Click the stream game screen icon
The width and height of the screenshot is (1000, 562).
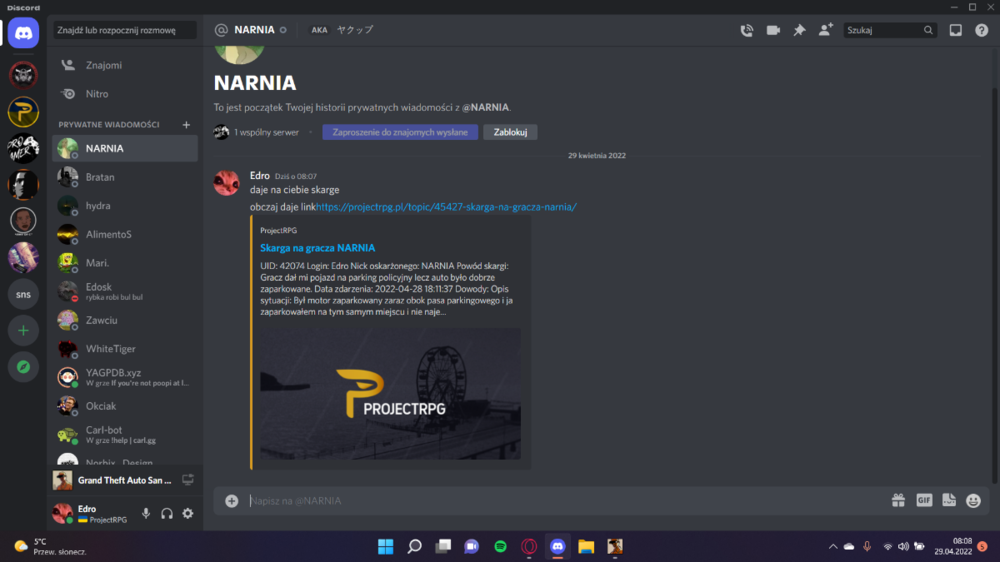click(188, 480)
